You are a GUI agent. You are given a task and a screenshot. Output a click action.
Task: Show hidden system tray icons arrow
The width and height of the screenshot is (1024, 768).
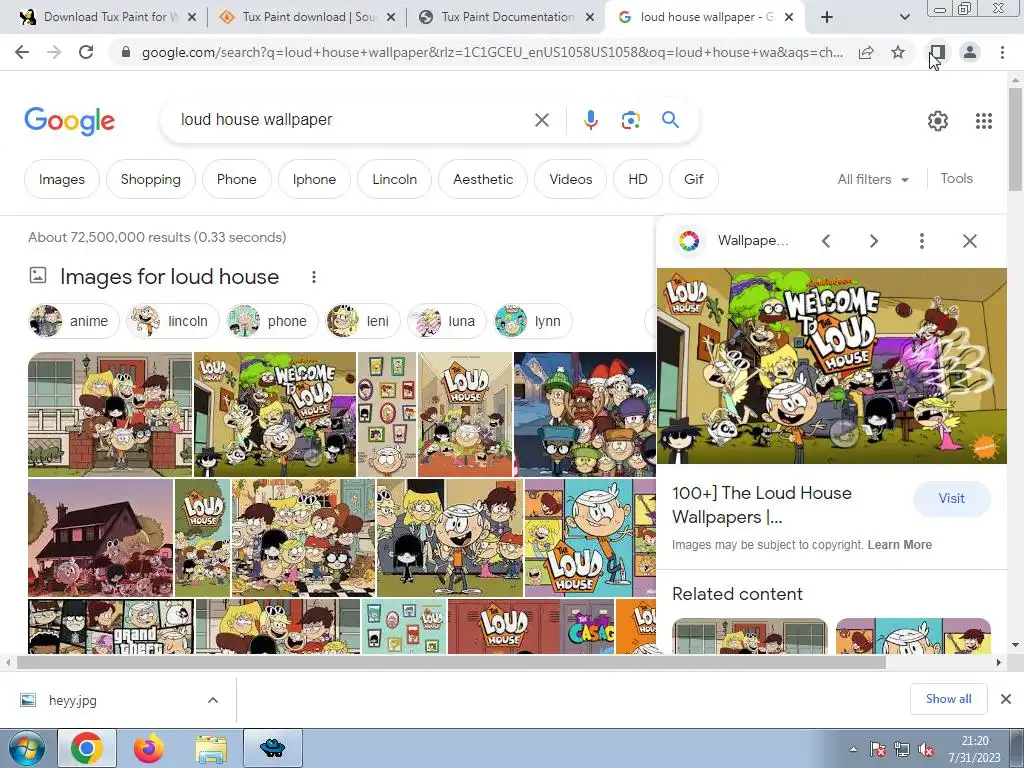[853, 750]
